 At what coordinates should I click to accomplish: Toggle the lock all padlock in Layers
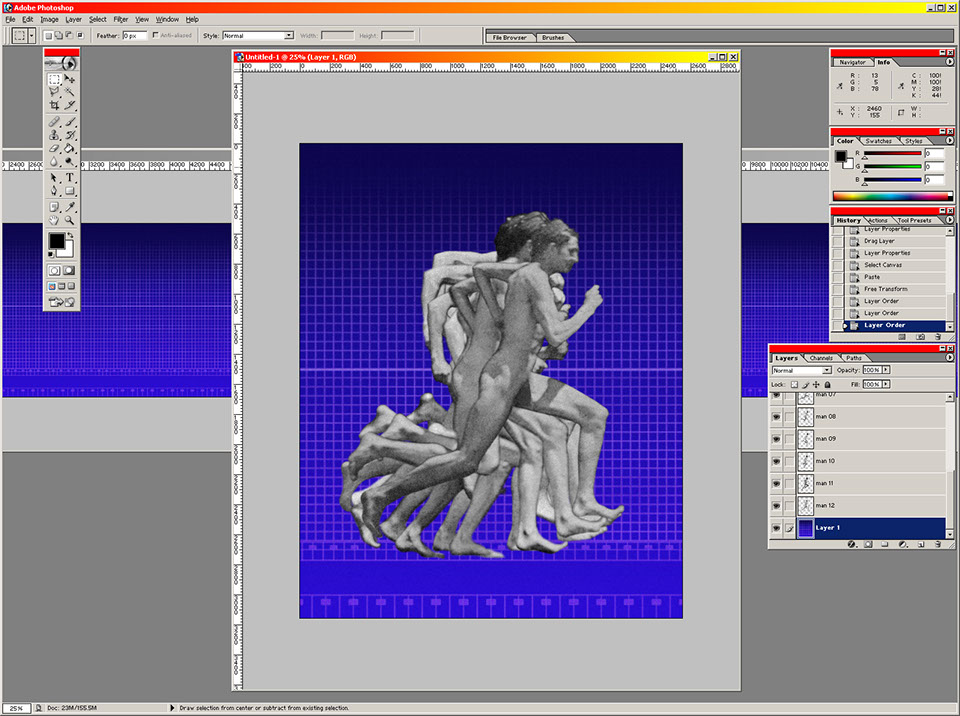point(827,385)
